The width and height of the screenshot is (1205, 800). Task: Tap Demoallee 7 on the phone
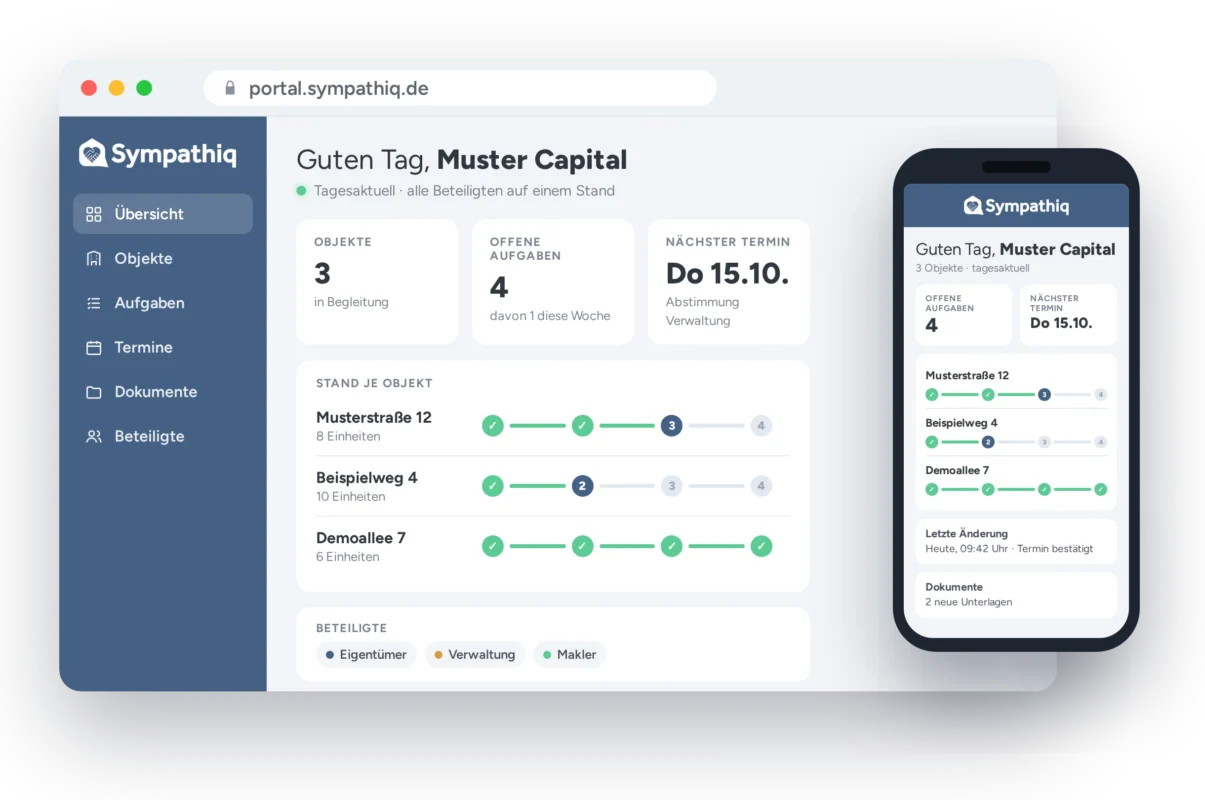point(1016,479)
